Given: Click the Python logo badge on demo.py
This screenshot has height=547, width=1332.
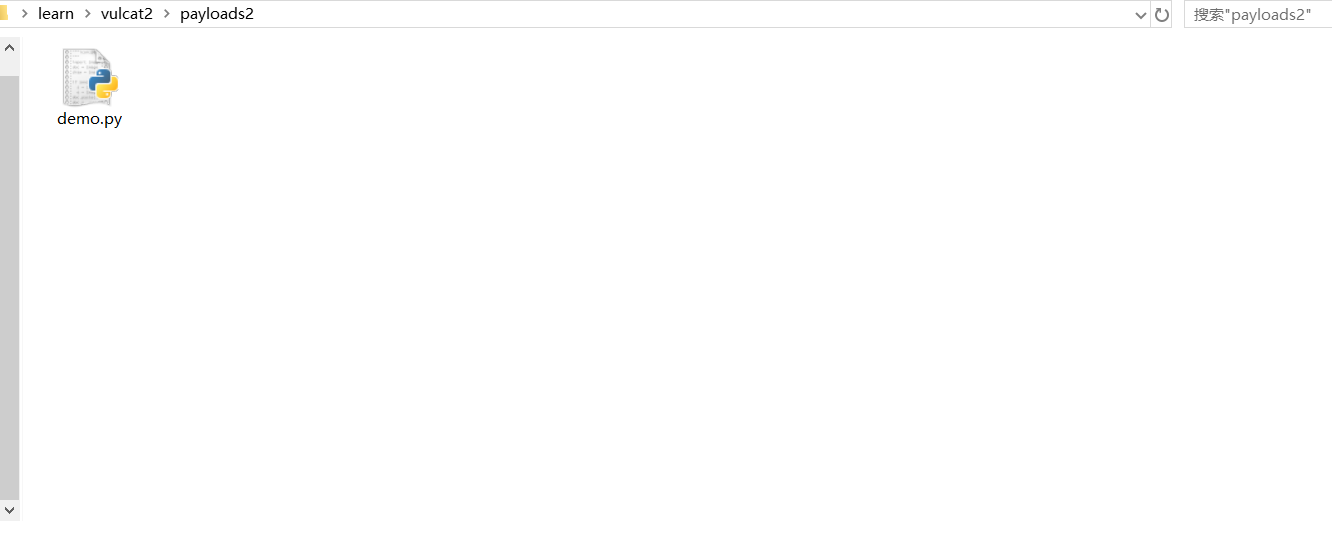Looking at the screenshot, I should 103,86.
